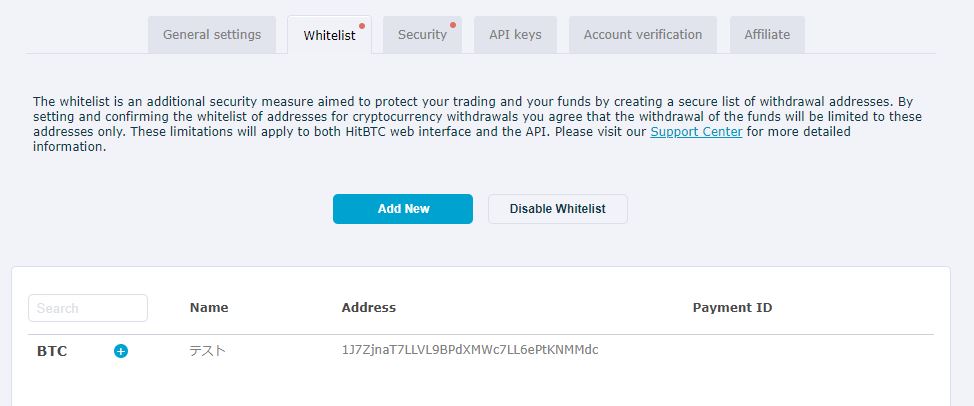Switch to the Security tab
The image size is (974, 406).
(422, 35)
